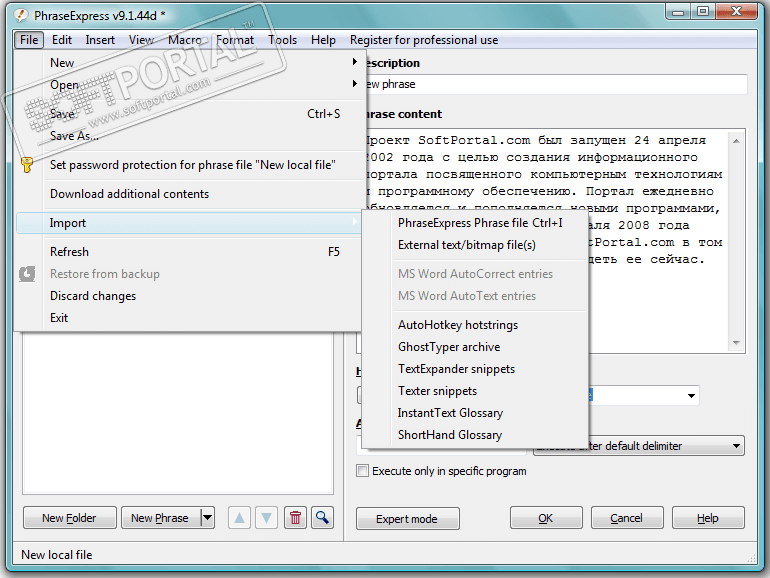The height and width of the screenshot is (578, 770).
Task: Open the hotkey combo box arrow
Action: (691, 395)
